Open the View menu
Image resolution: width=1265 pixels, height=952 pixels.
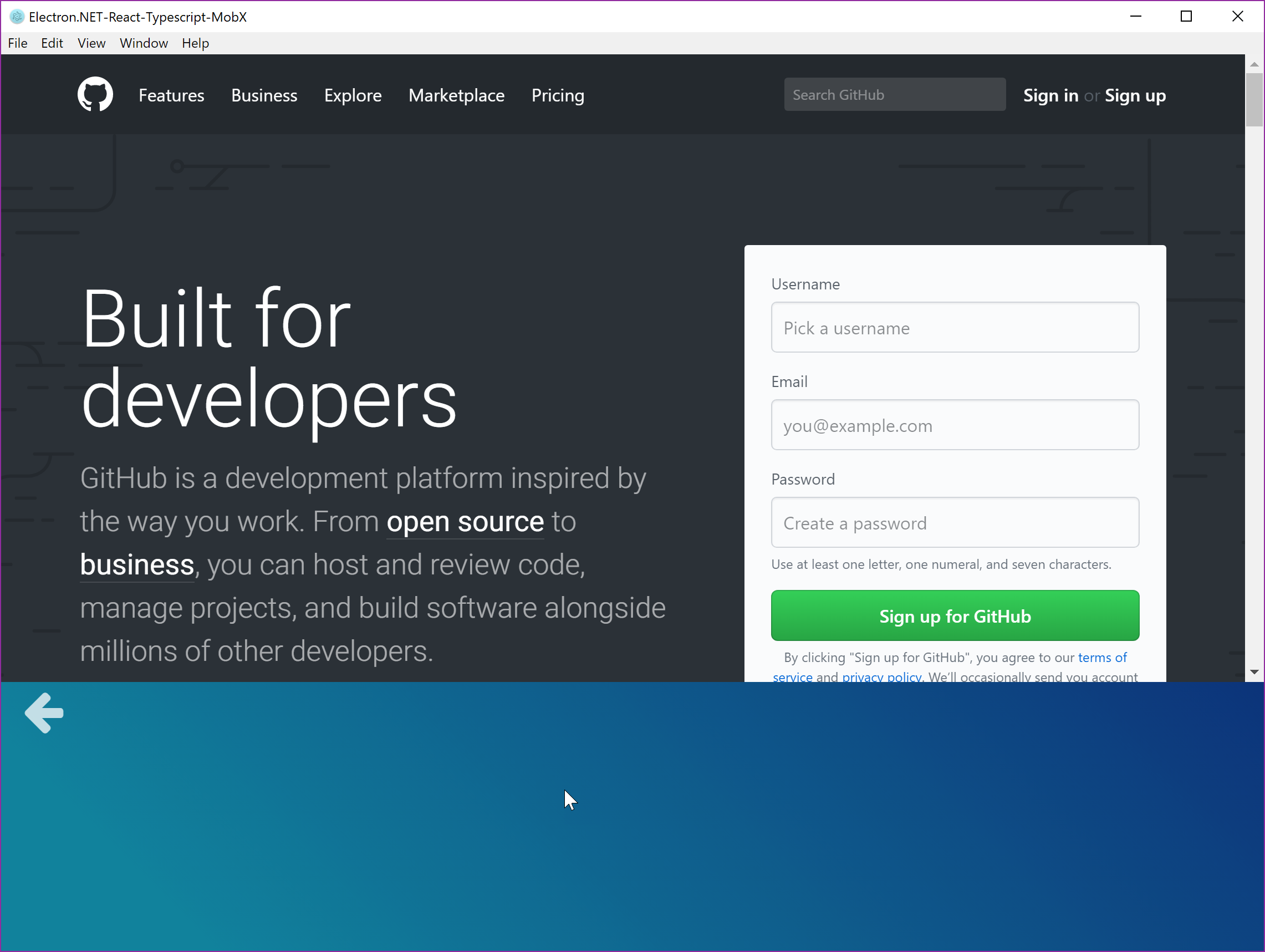(91, 43)
